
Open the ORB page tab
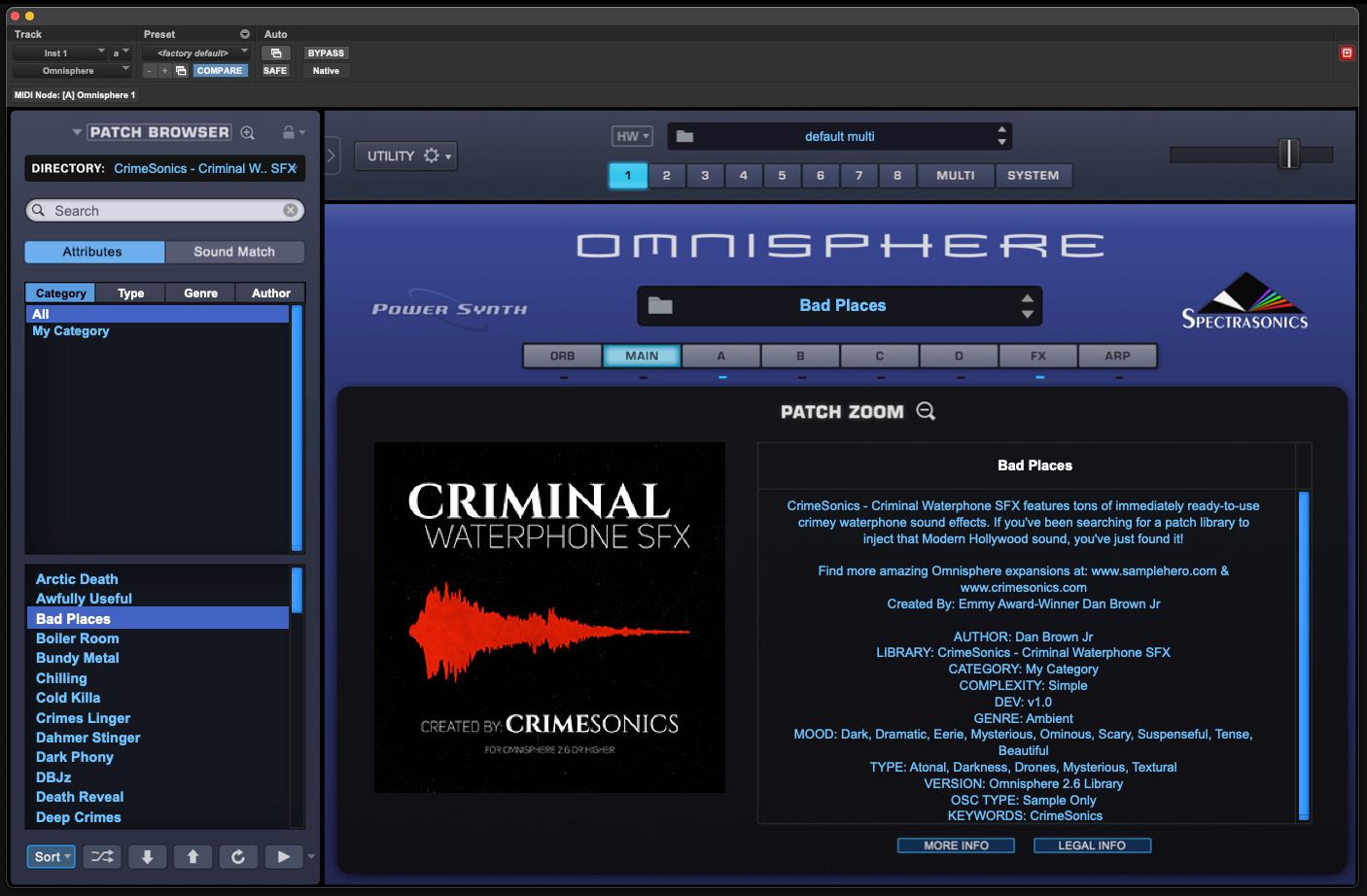pyautogui.click(x=563, y=356)
